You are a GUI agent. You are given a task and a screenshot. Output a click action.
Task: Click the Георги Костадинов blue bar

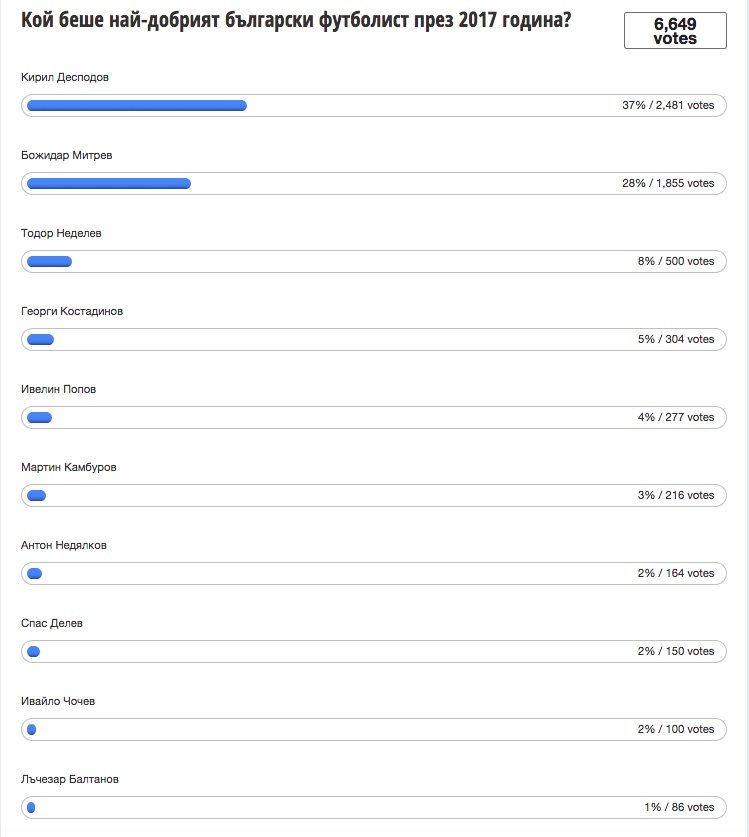click(x=41, y=339)
